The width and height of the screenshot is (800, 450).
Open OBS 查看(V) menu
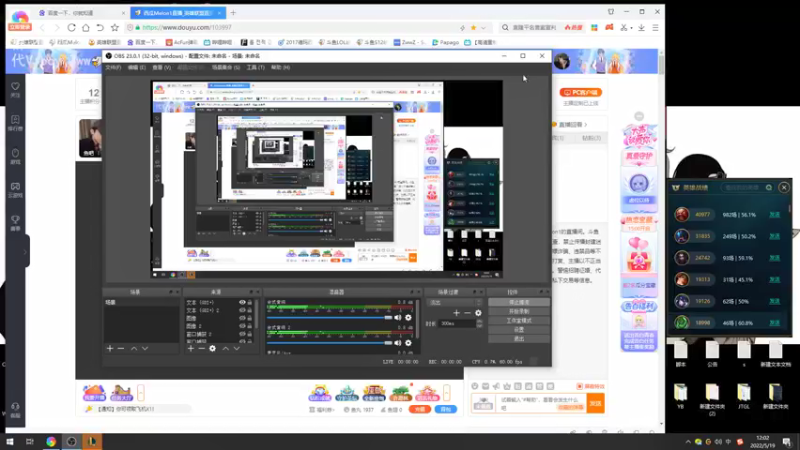(161, 67)
